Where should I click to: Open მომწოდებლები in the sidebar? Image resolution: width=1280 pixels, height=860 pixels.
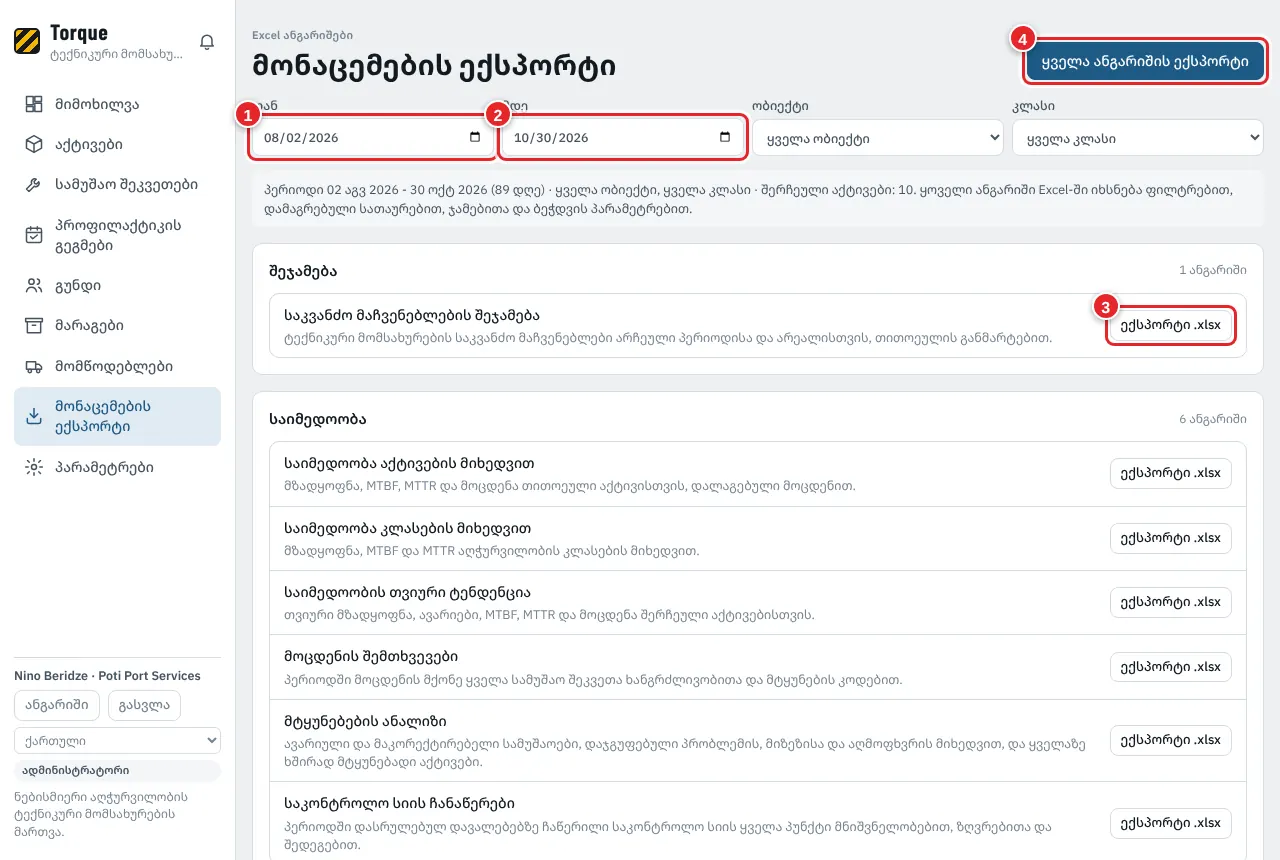[117, 367]
